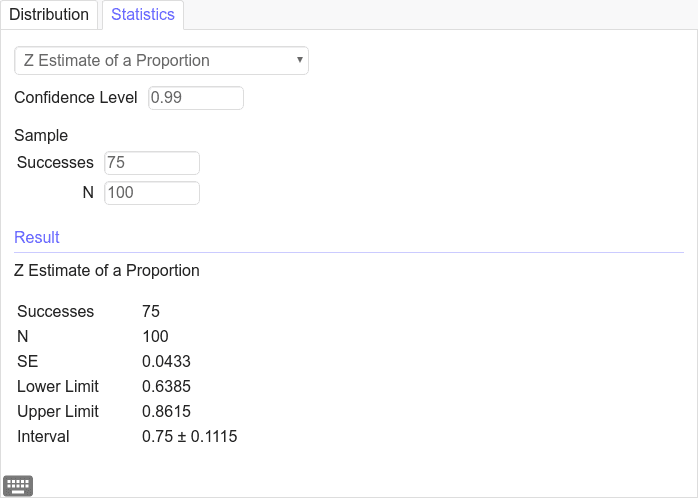Click the Successes input field
700x500 pixels.
(152, 163)
